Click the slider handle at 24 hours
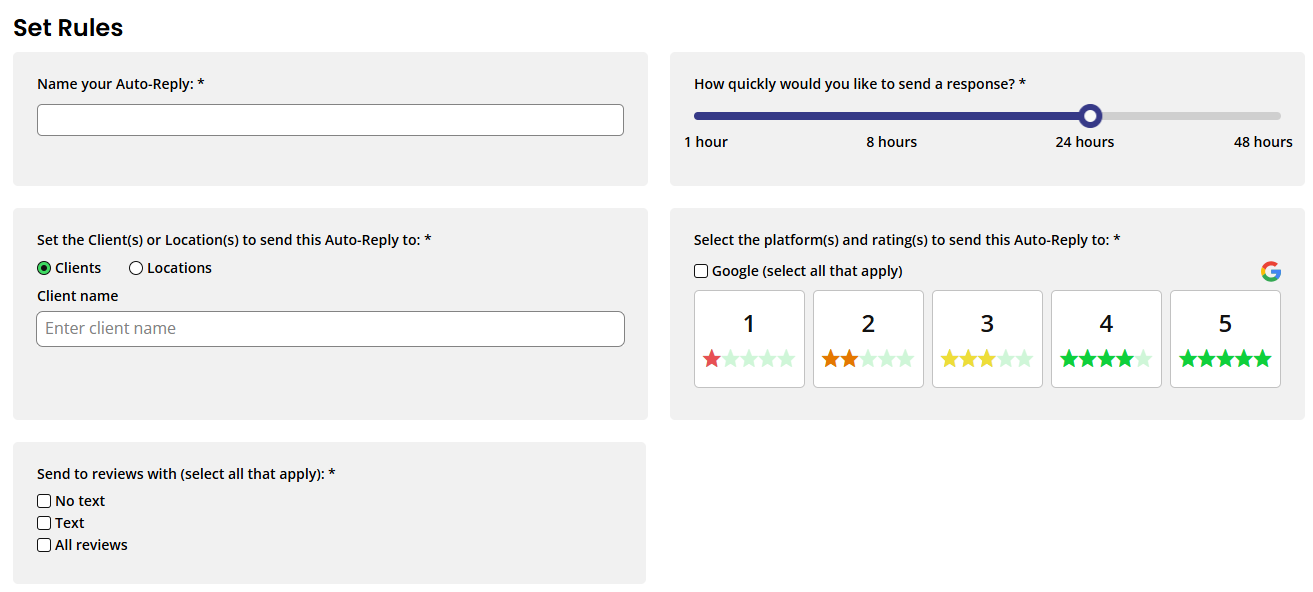The image size is (1313, 592). 1091,116
